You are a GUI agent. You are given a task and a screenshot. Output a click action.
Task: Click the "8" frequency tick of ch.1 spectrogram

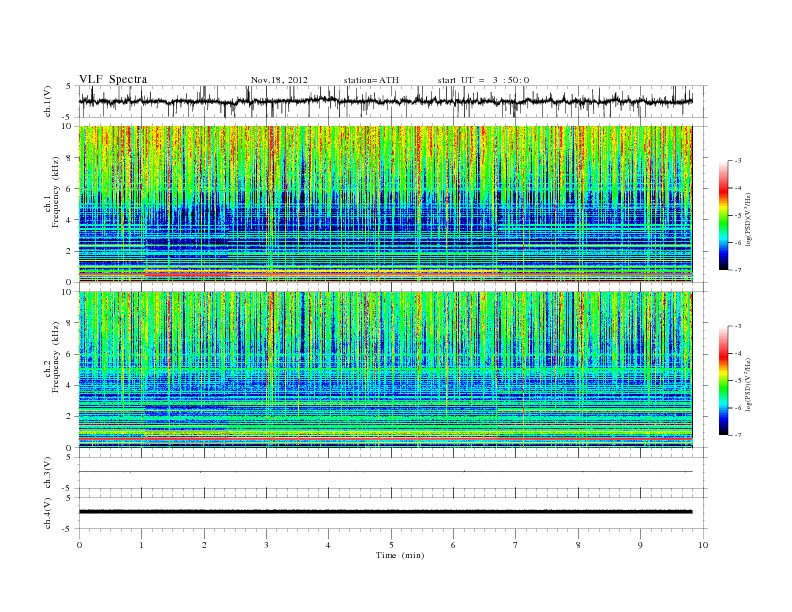click(x=69, y=158)
